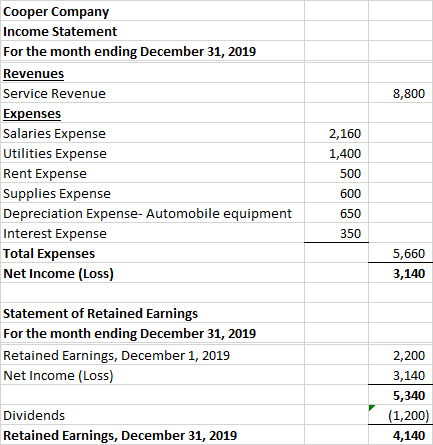Select the underlined 'Revenues' heading
433x445 pixels.
point(33,73)
